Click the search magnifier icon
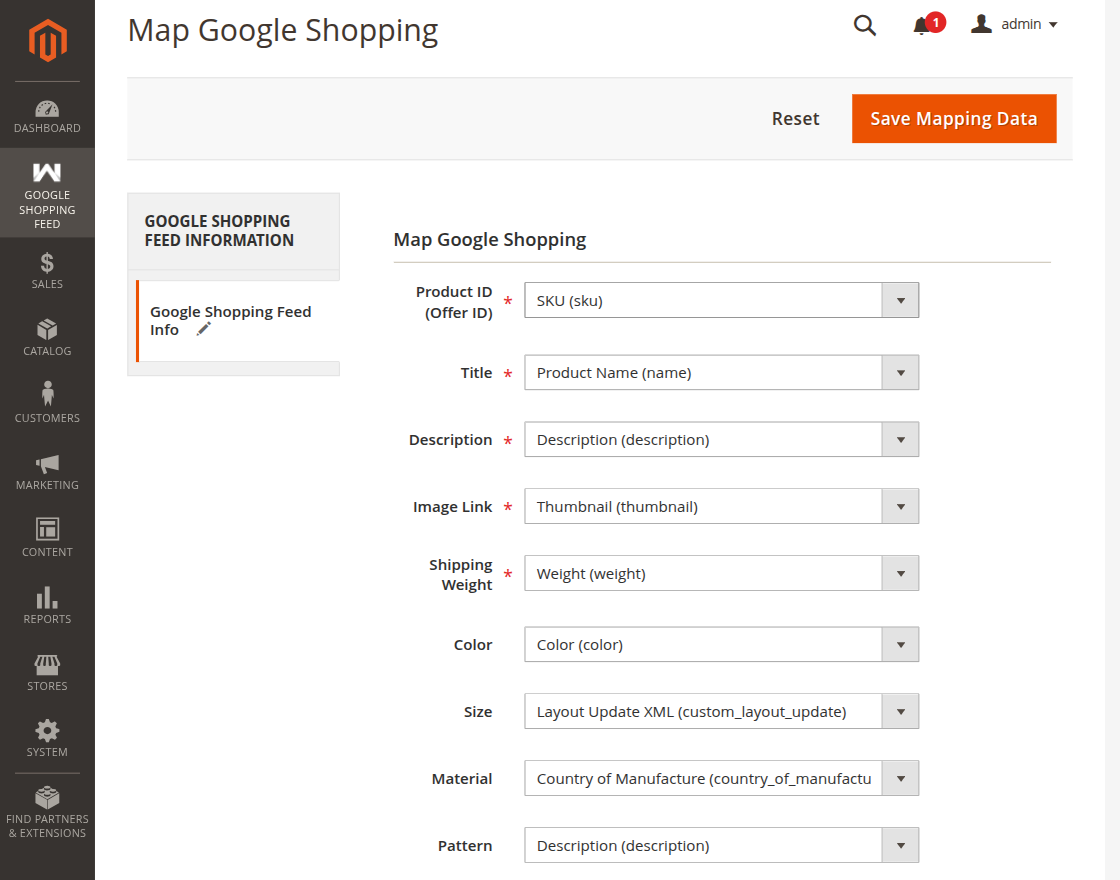Screen dimensions: 1120x880 (864, 26)
